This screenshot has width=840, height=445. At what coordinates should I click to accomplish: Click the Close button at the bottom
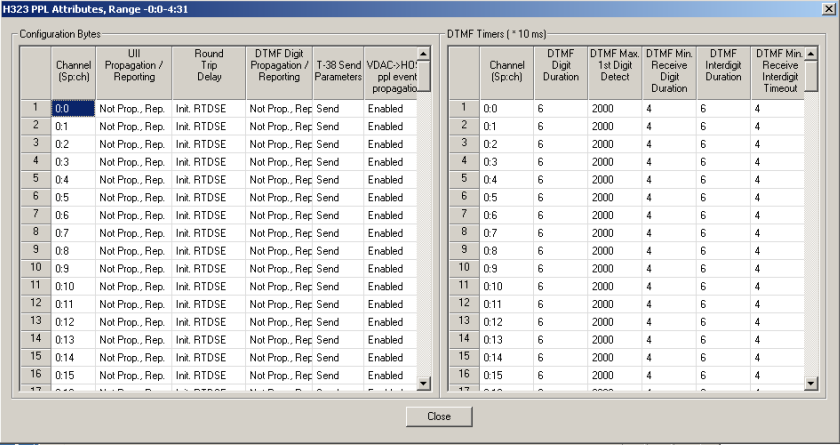(438, 415)
